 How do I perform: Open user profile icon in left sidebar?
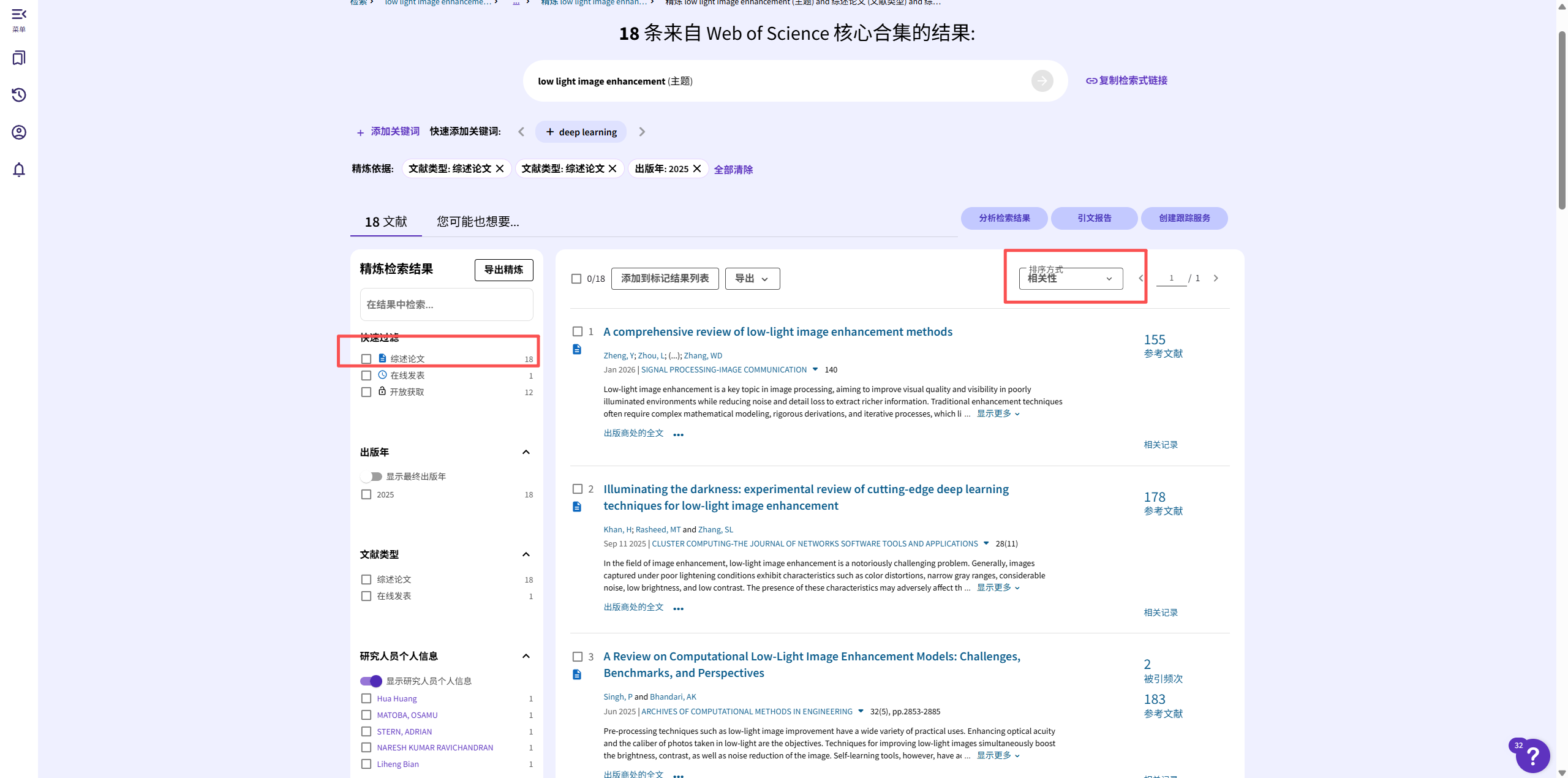point(19,132)
